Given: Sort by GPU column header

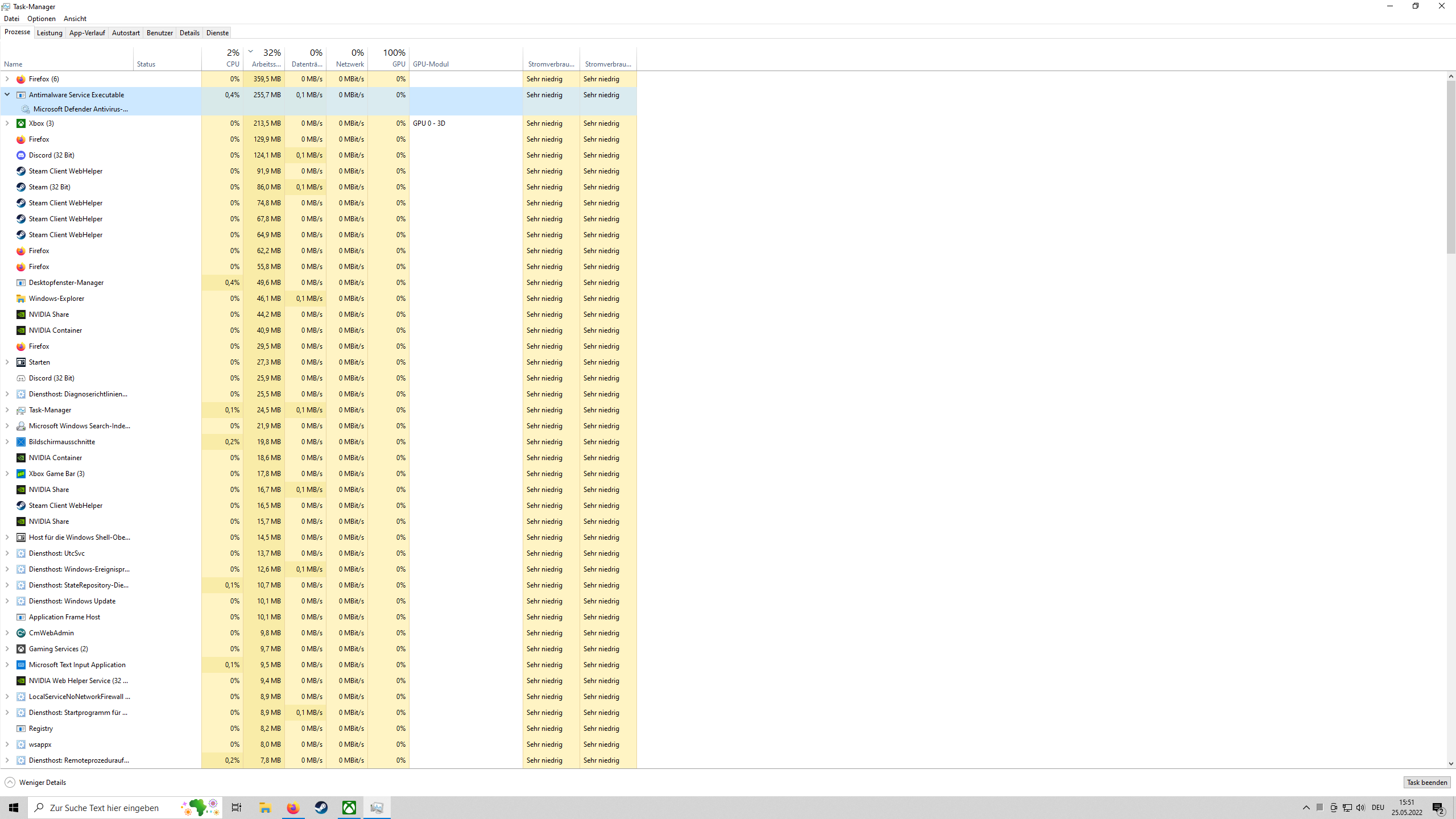Looking at the screenshot, I should point(388,59).
